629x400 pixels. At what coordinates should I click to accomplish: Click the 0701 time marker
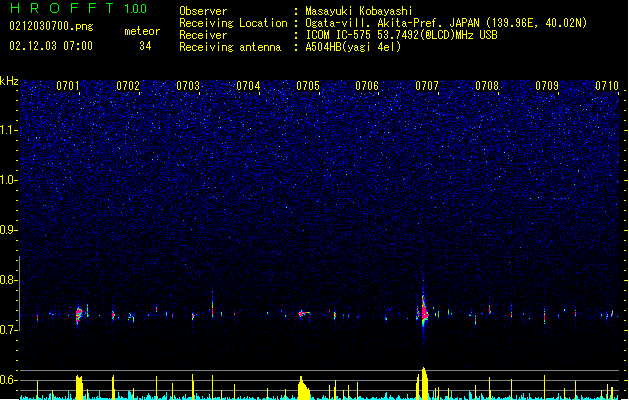pyautogui.click(x=68, y=86)
